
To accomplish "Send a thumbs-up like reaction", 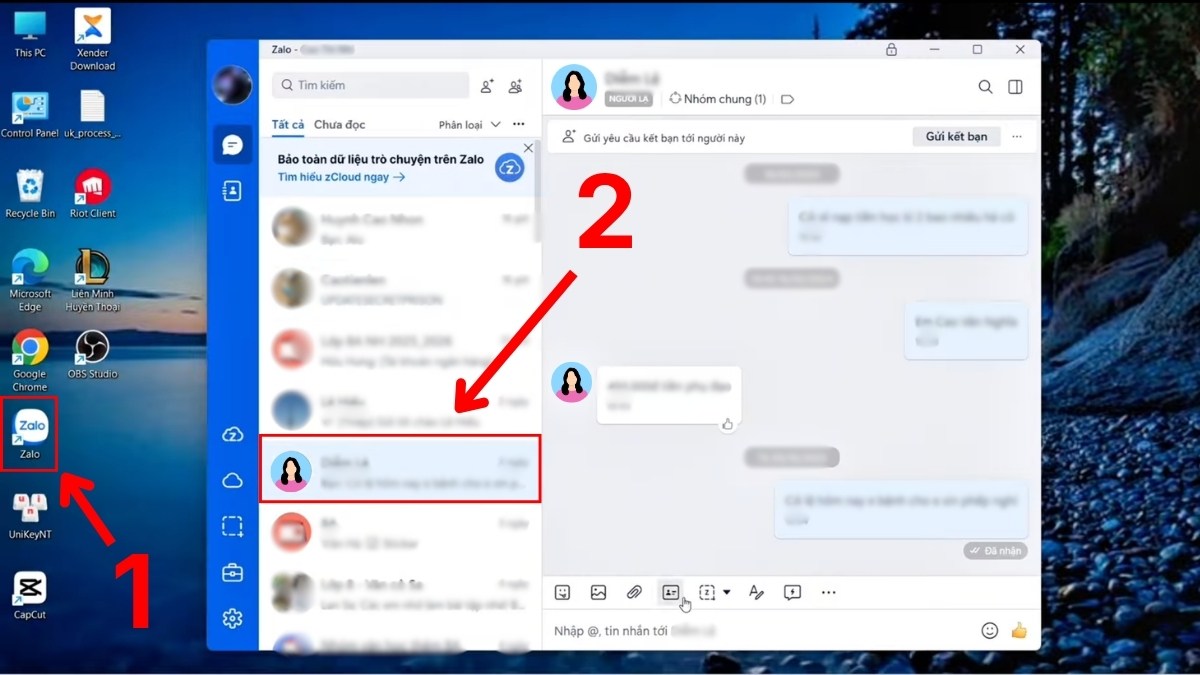I will (x=1019, y=630).
